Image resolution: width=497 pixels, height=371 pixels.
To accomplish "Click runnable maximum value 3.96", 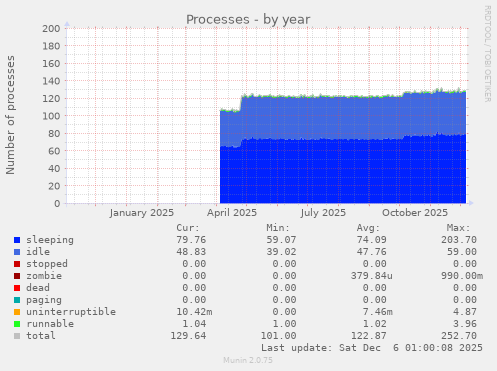I will (x=465, y=324).
